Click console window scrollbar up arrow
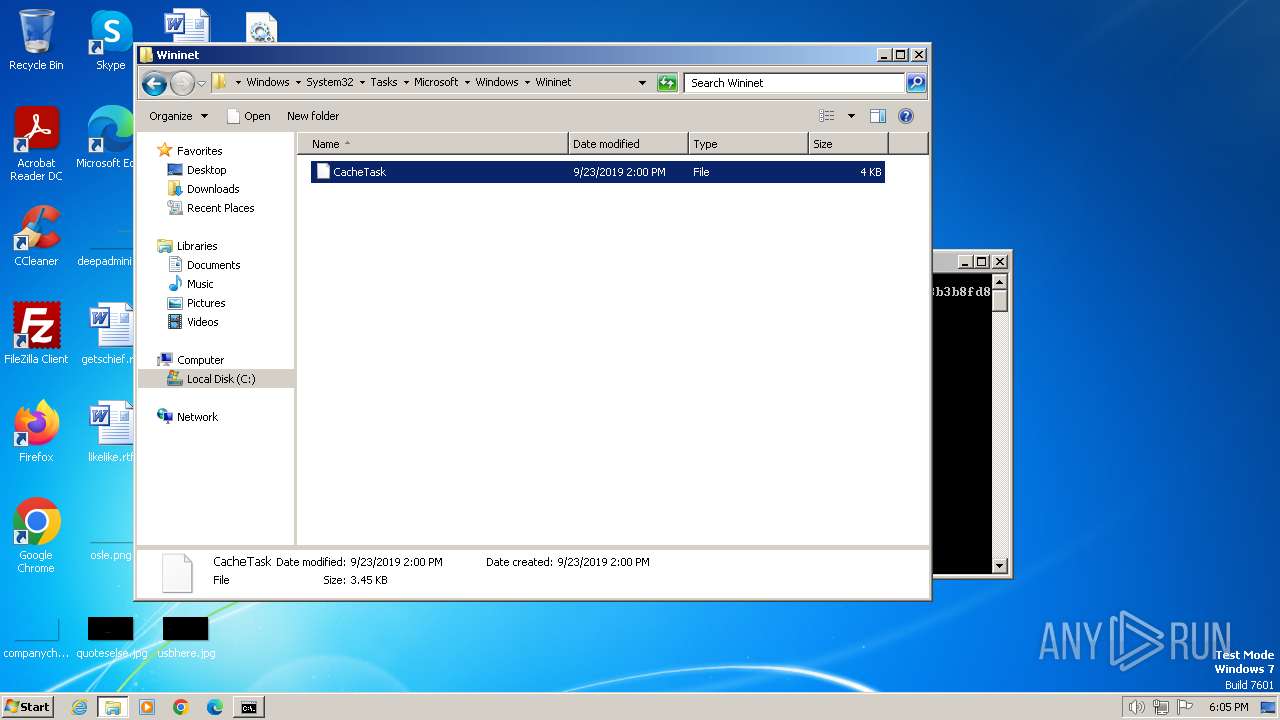1280x720 pixels. tap(999, 282)
